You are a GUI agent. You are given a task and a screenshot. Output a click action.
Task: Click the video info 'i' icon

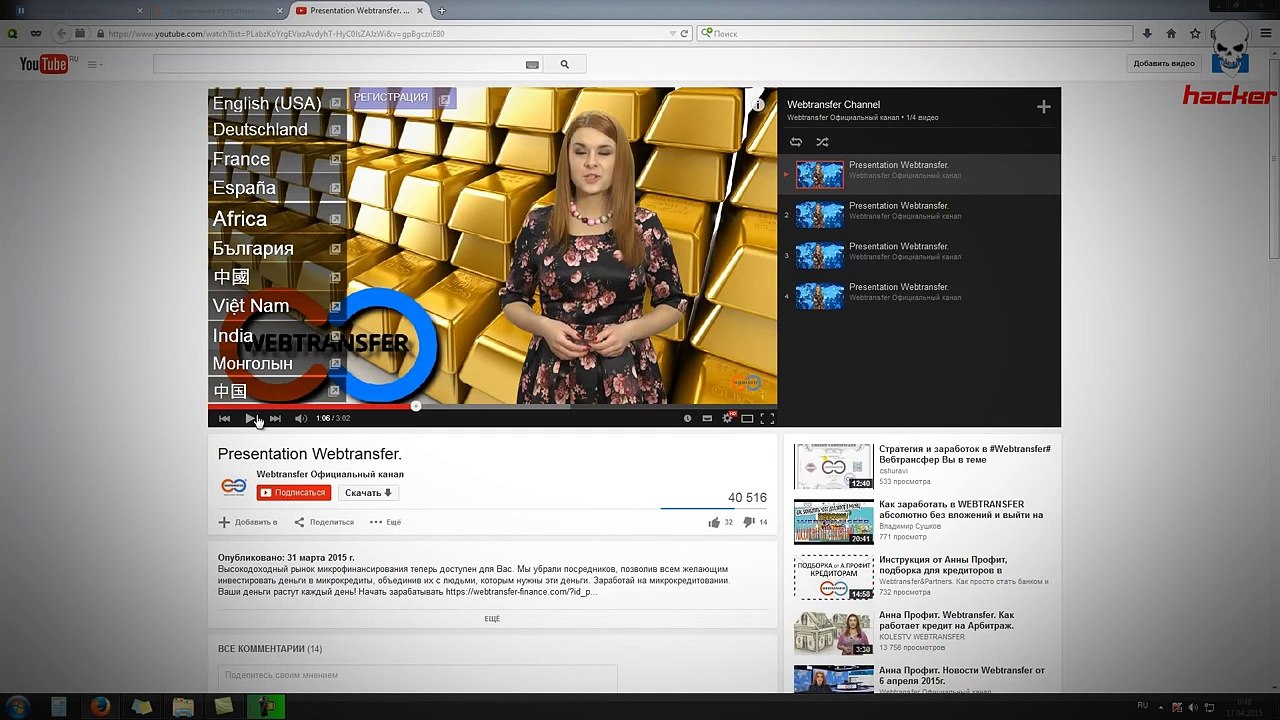pyautogui.click(x=759, y=104)
